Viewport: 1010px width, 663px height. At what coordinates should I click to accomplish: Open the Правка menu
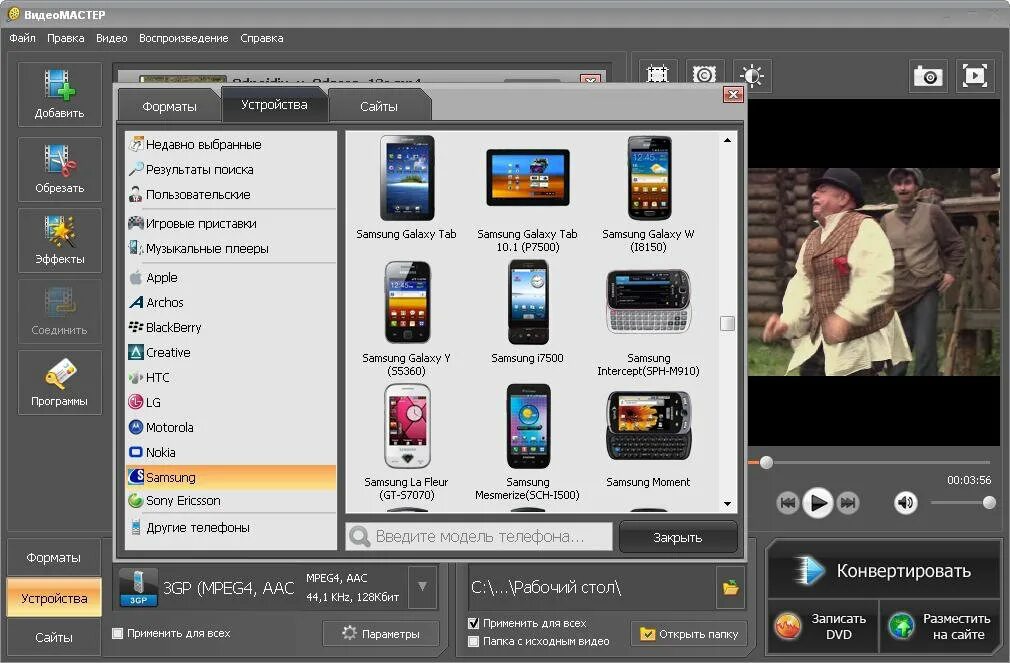click(x=66, y=38)
